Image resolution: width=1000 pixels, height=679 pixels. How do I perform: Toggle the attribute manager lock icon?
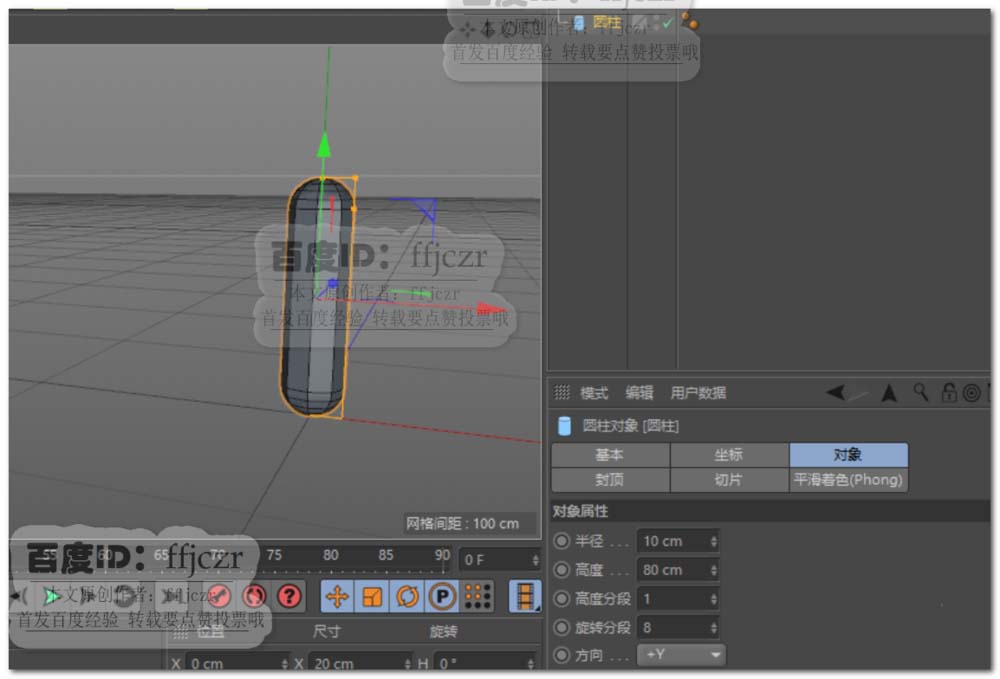click(x=948, y=393)
